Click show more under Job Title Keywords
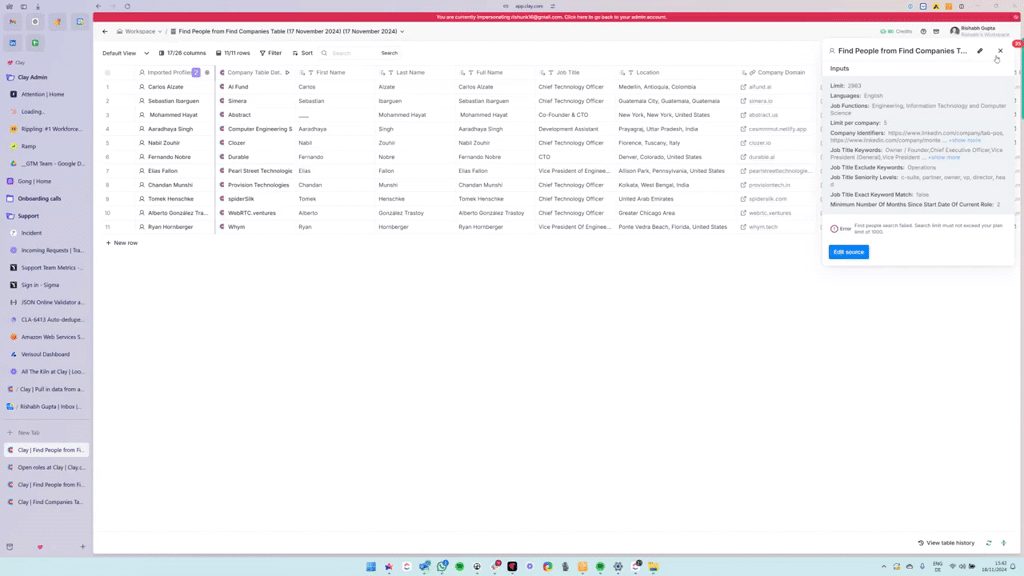 (x=944, y=157)
